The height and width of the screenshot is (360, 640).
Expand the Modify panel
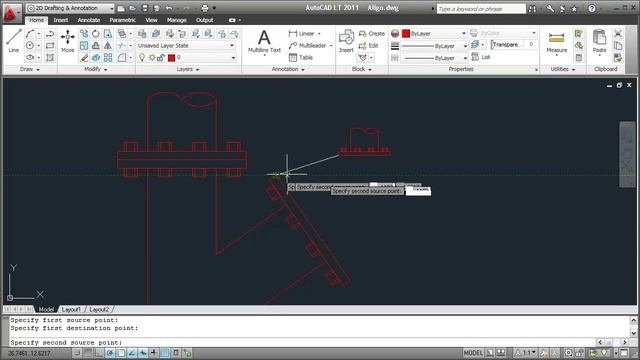[x=96, y=69]
